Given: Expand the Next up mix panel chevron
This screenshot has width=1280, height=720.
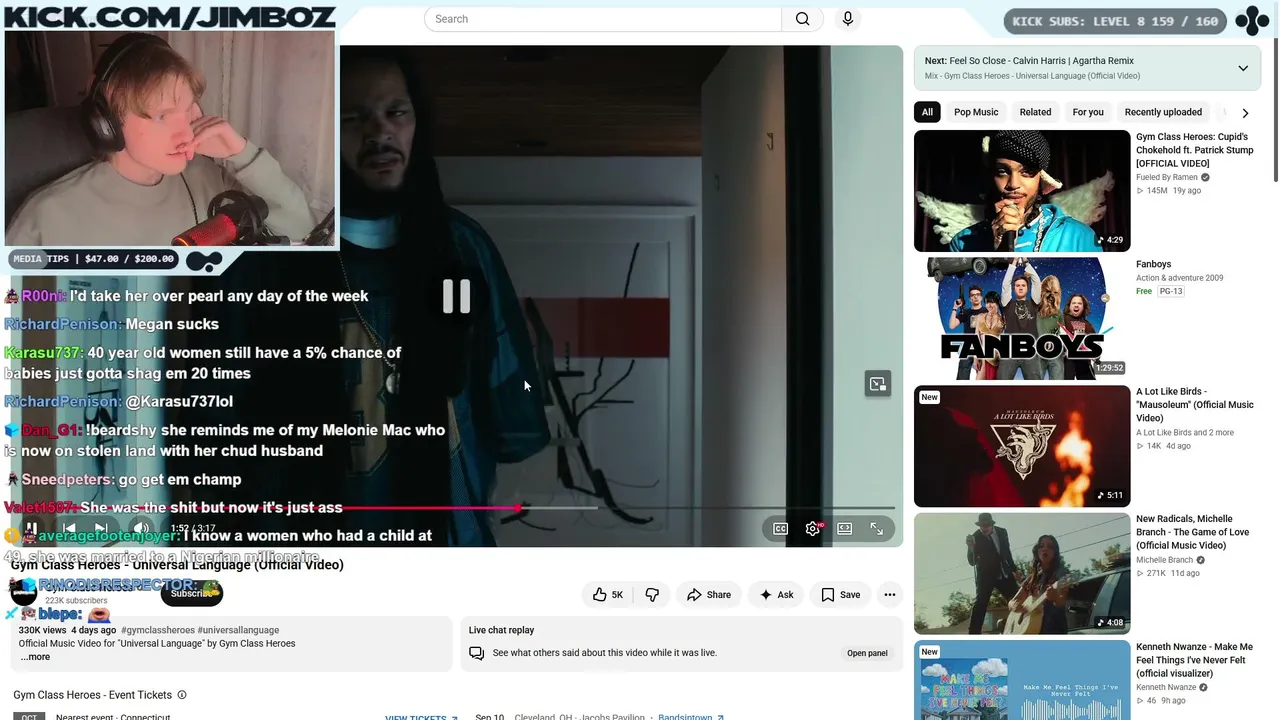Looking at the screenshot, I should tap(1243, 68).
